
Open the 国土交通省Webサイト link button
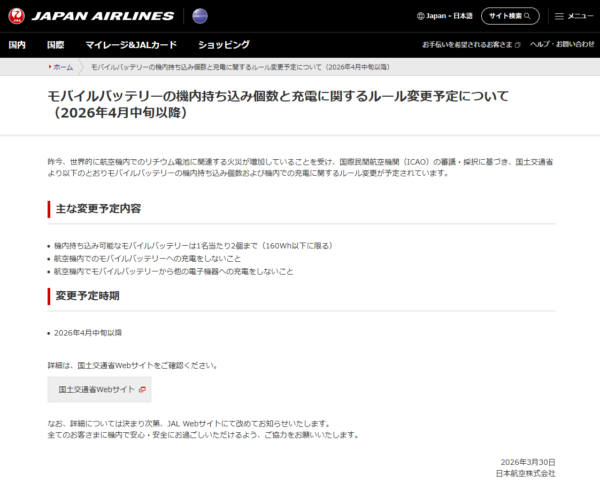click(97, 389)
